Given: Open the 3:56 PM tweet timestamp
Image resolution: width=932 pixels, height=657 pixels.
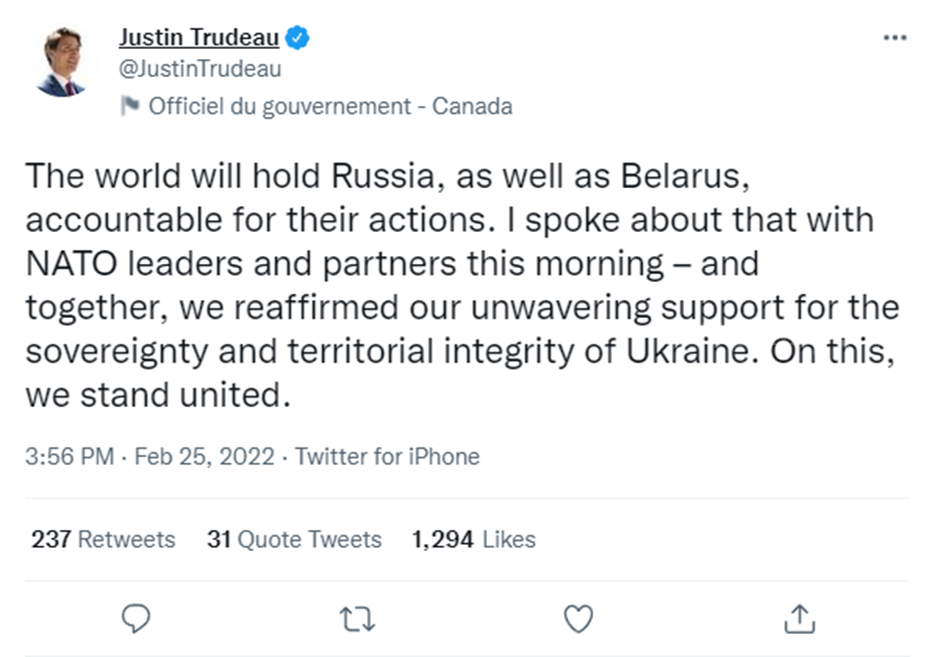Looking at the screenshot, I should (x=70, y=457).
